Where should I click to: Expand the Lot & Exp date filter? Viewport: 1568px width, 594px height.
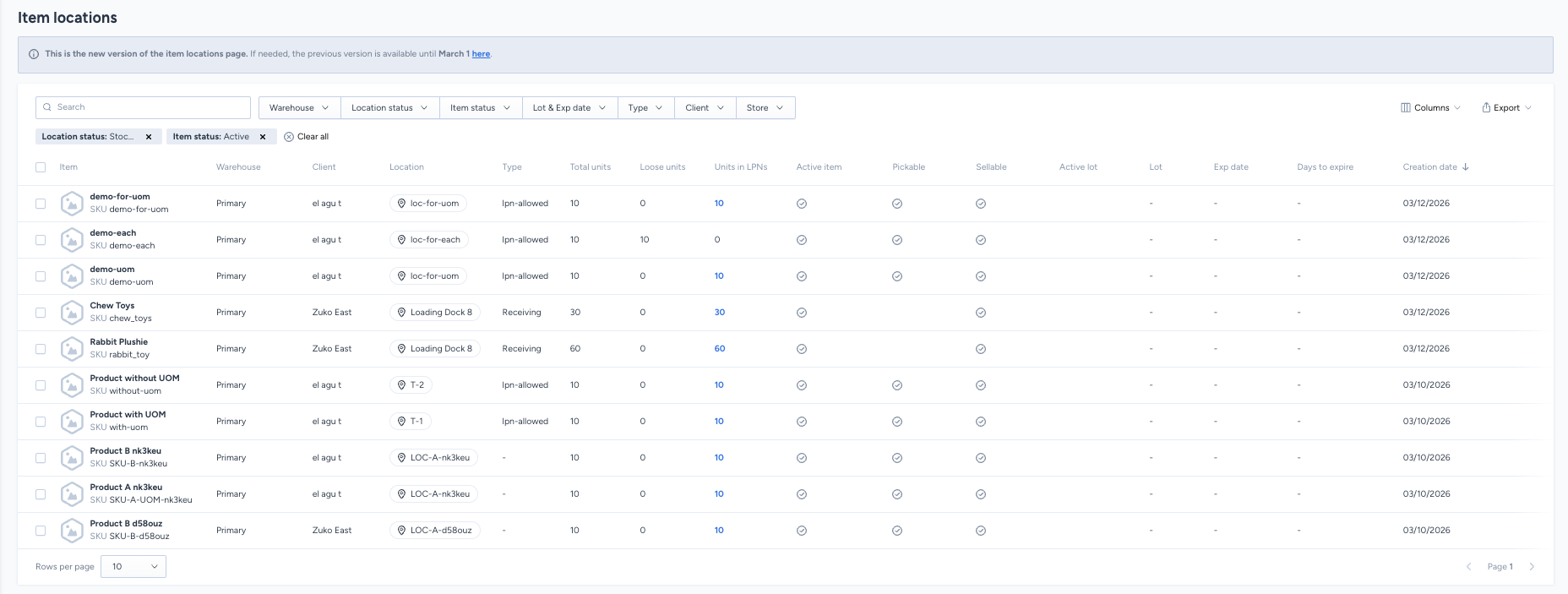(569, 108)
